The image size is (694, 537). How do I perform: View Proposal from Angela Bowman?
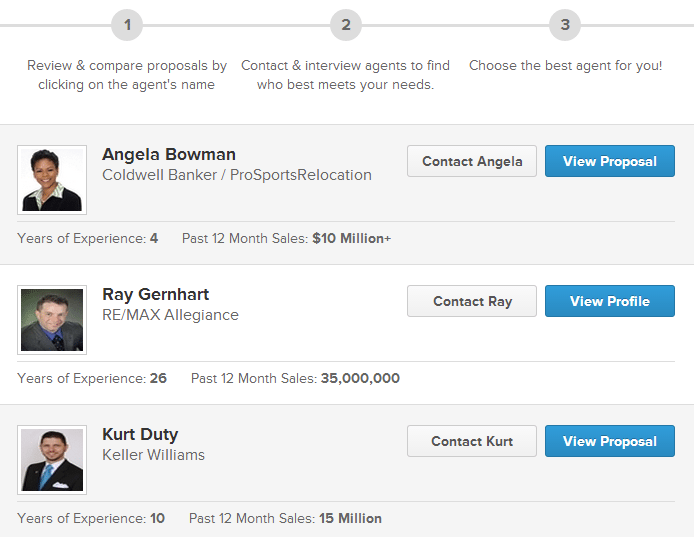(609, 161)
